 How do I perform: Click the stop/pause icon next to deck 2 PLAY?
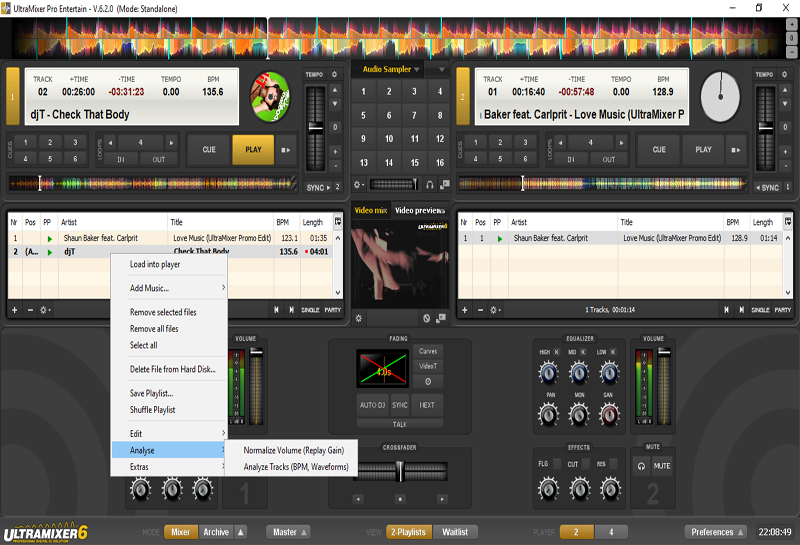[x=736, y=150]
